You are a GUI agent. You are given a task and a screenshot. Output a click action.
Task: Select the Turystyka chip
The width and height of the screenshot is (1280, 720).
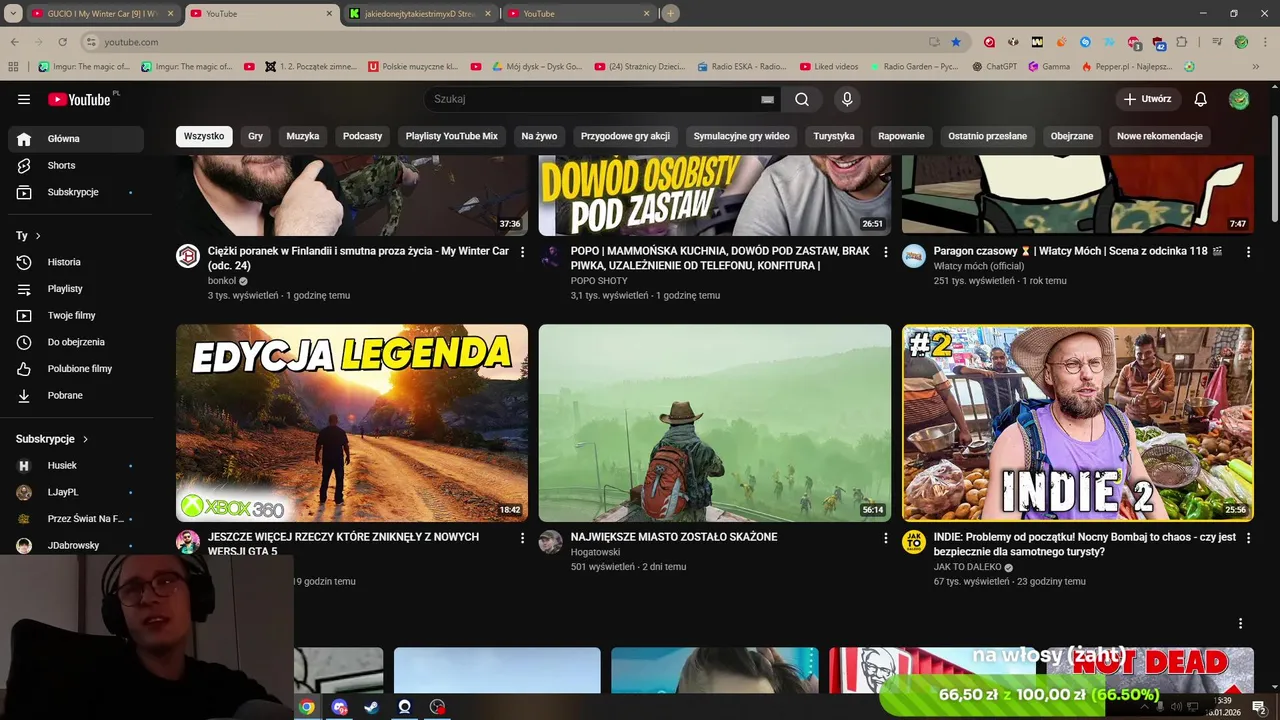click(834, 136)
